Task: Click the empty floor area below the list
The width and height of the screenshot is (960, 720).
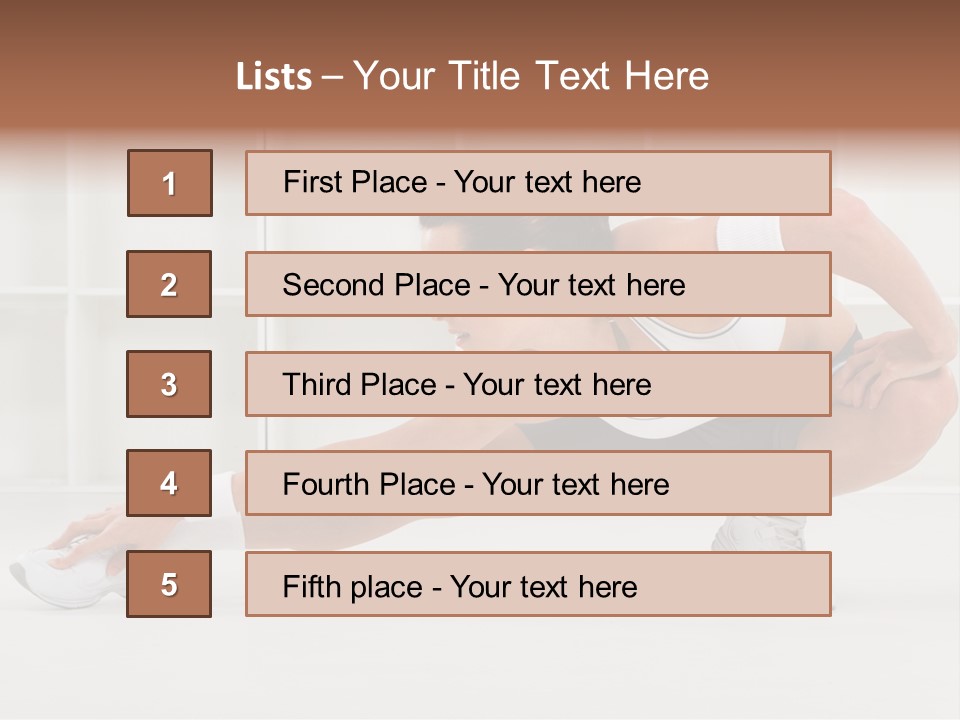Action: click(x=480, y=670)
